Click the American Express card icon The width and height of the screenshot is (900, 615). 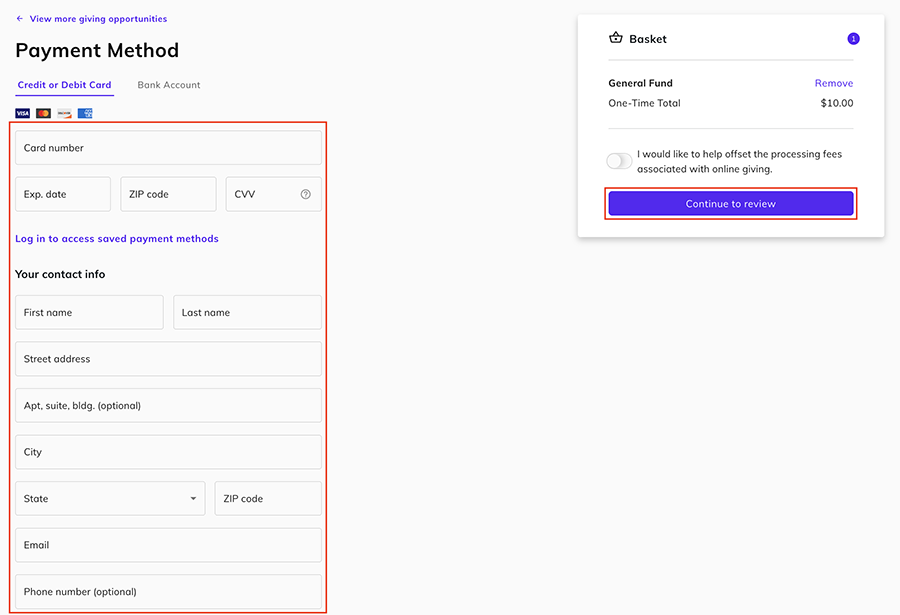click(x=85, y=113)
